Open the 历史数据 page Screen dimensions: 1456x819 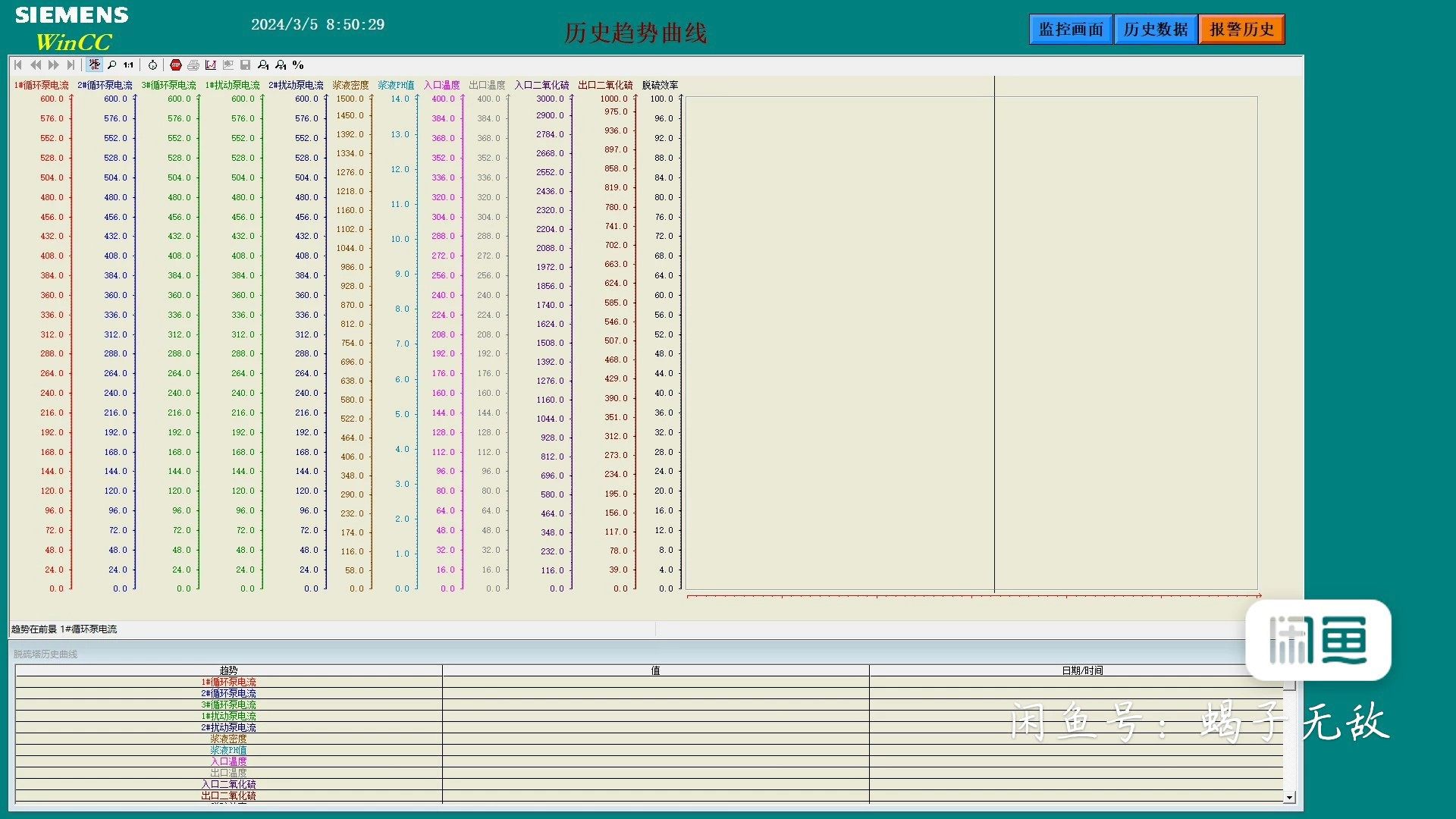tap(1155, 30)
